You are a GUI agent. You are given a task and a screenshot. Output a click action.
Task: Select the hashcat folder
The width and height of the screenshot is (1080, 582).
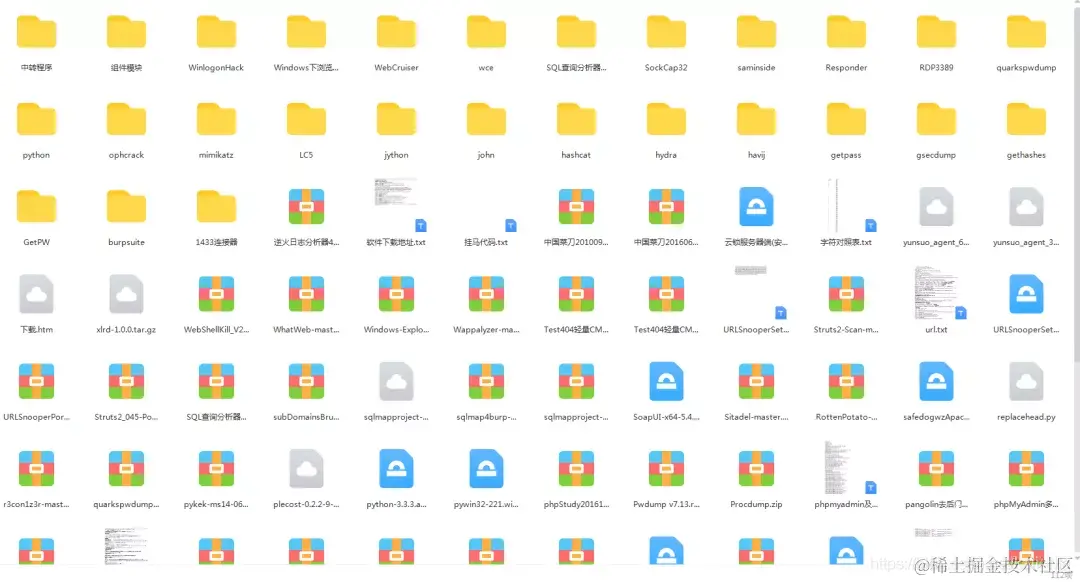(577, 120)
